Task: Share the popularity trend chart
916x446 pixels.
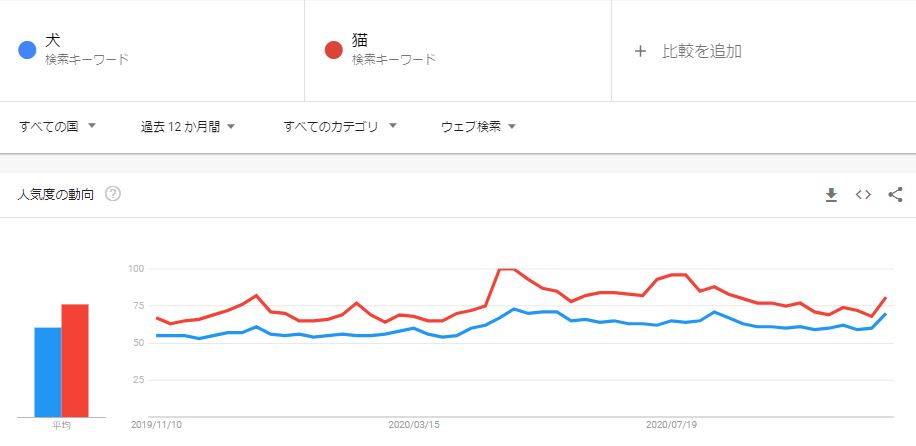Action: pos(895,195)
